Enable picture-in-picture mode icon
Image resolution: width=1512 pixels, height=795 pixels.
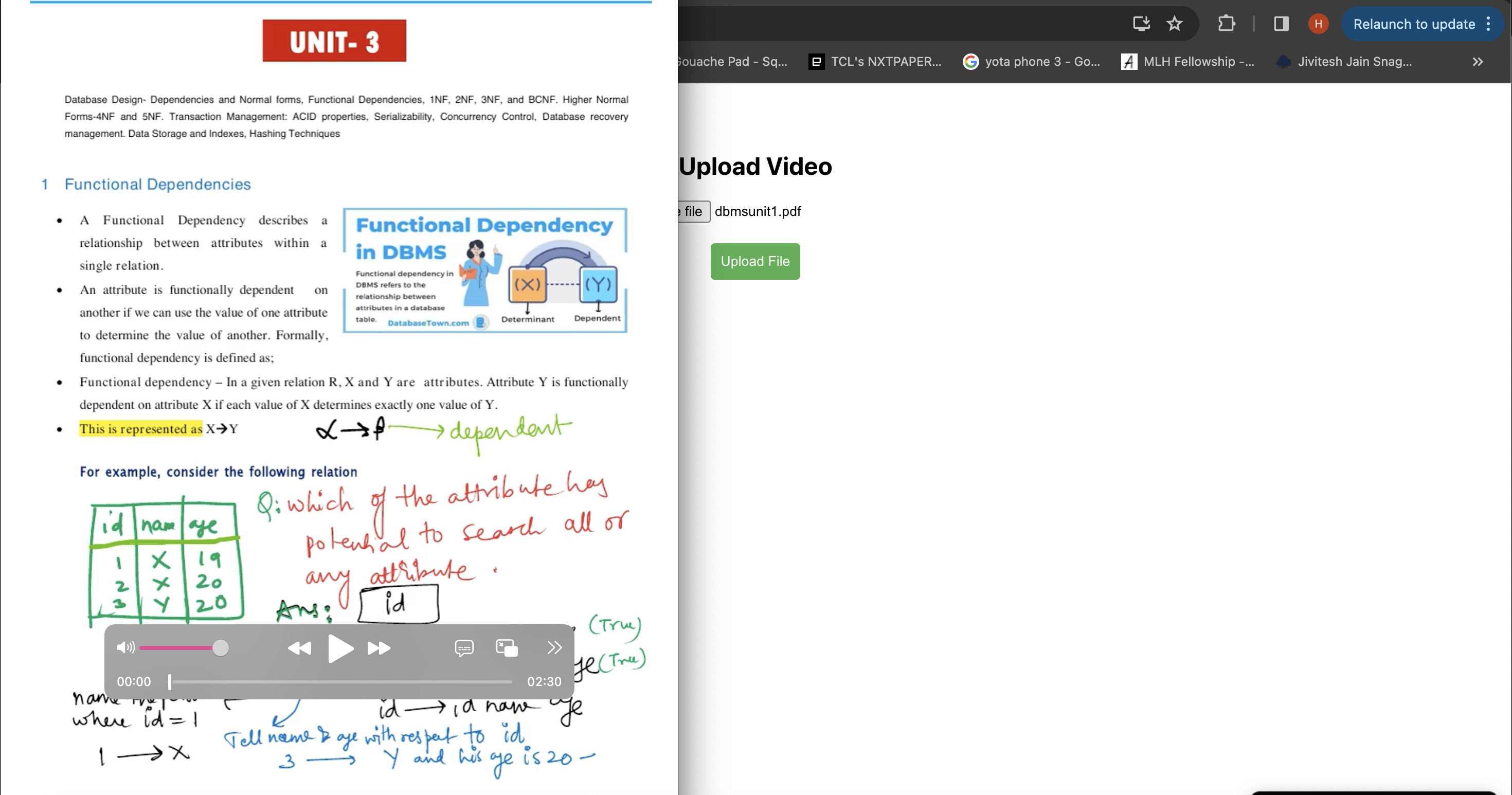(507, 648)
